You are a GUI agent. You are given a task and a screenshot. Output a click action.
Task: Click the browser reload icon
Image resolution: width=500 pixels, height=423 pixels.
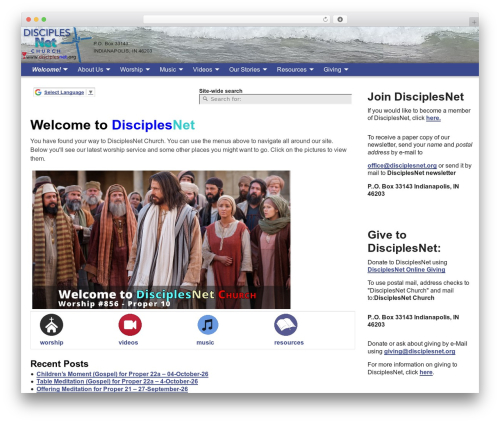(325, 19)
